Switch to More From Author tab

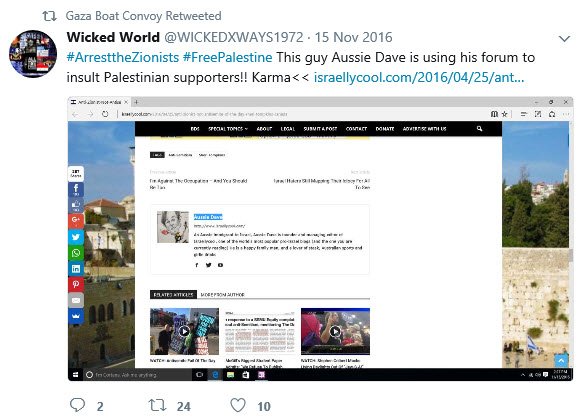click(x=222, y=294)
